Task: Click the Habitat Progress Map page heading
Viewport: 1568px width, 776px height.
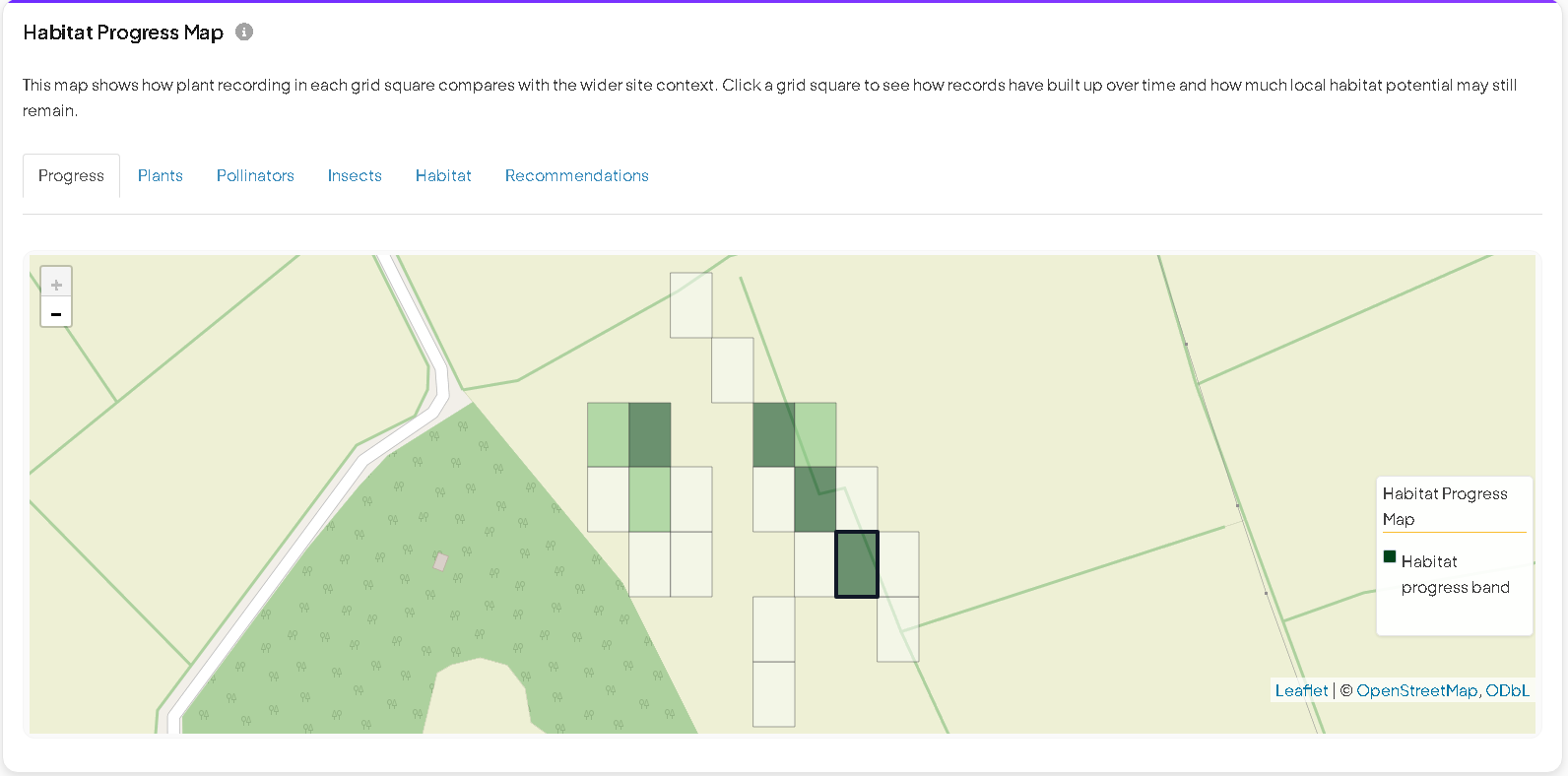Action: coord(123,32)
